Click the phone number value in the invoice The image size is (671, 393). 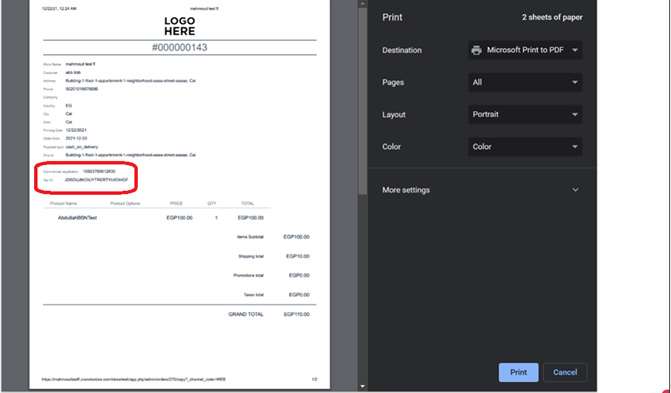click(82, 89)
